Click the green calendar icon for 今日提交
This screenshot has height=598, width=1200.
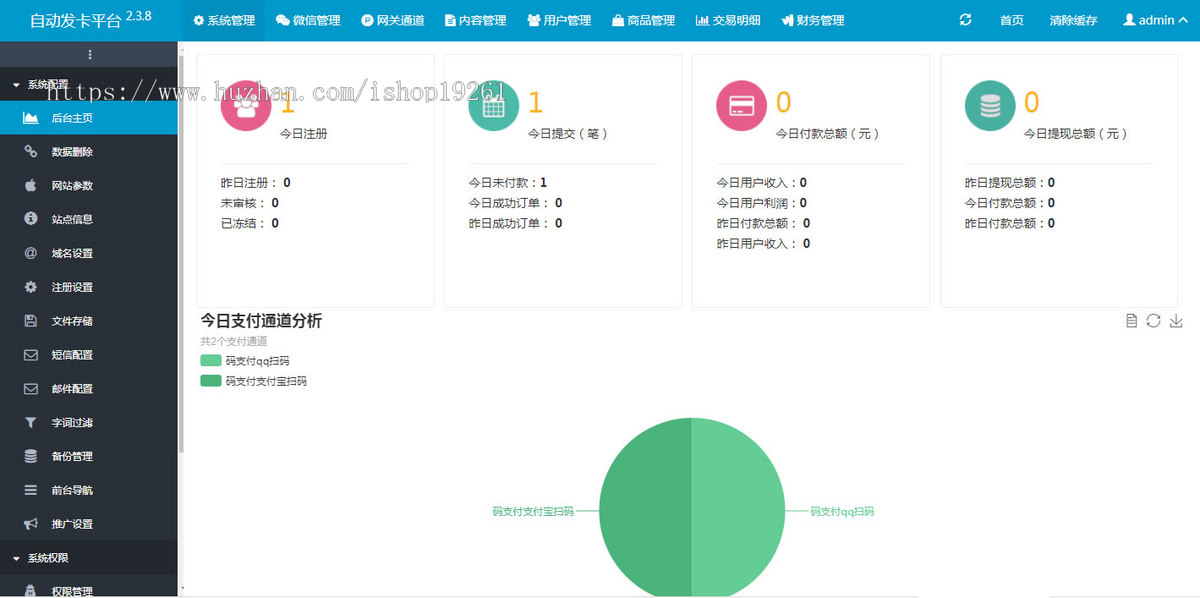point(494,105)
